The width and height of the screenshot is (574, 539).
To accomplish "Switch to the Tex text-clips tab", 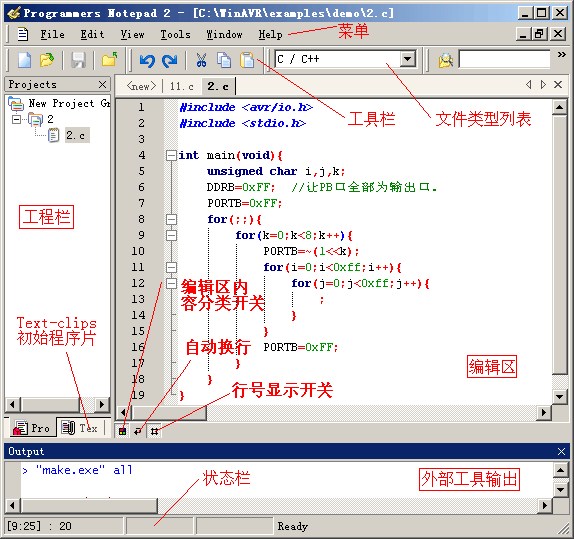I will [x=80, y=428].
